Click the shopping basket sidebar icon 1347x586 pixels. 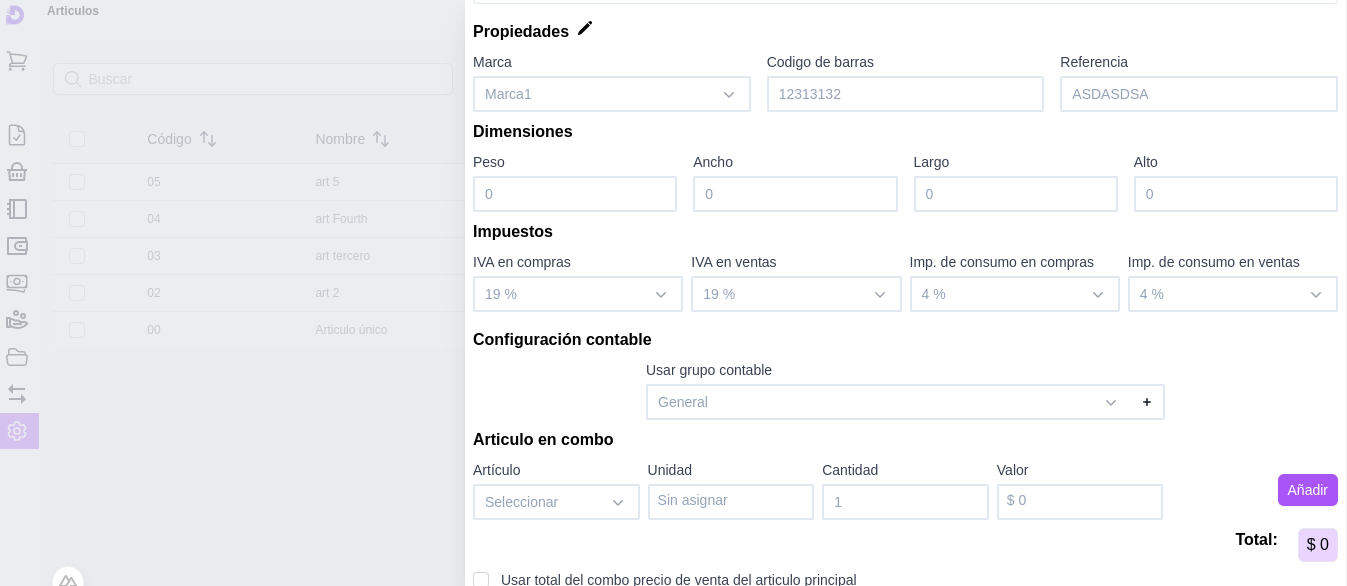point(17,172)
